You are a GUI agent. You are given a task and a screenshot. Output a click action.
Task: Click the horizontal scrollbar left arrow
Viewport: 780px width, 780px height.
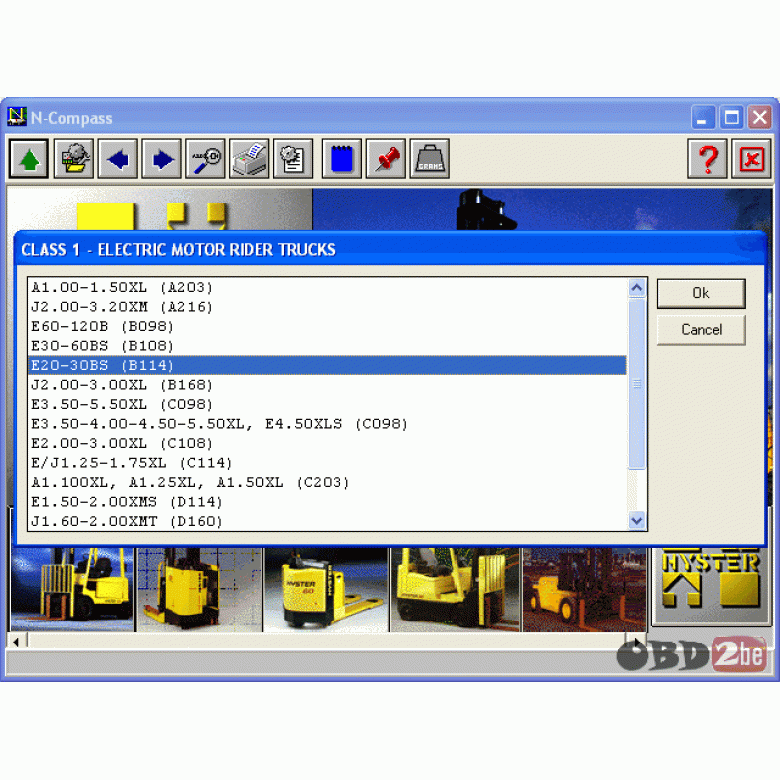coord(16,642)
